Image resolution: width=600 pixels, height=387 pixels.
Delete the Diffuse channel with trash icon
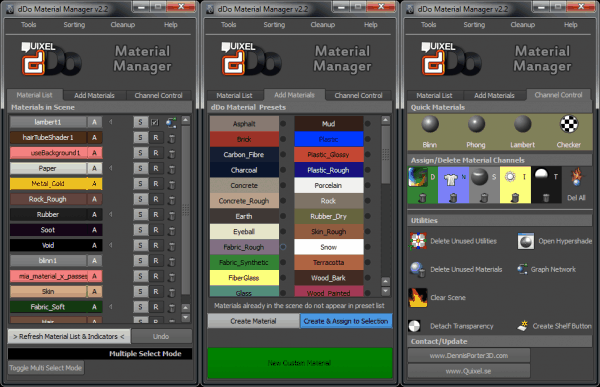pos(422,198)
